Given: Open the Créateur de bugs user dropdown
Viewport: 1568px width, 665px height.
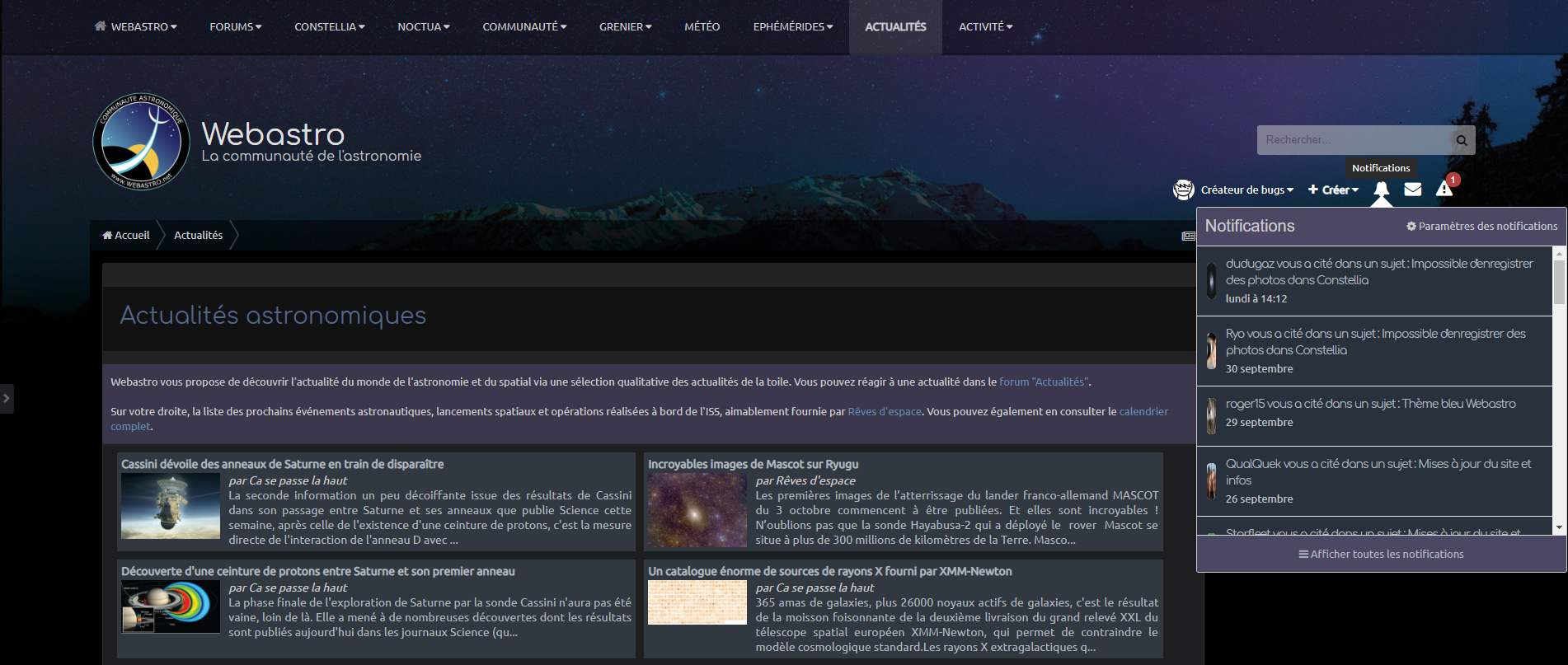Looking at the screenshot, I should pyautogui.click(x=1246, y=190).
